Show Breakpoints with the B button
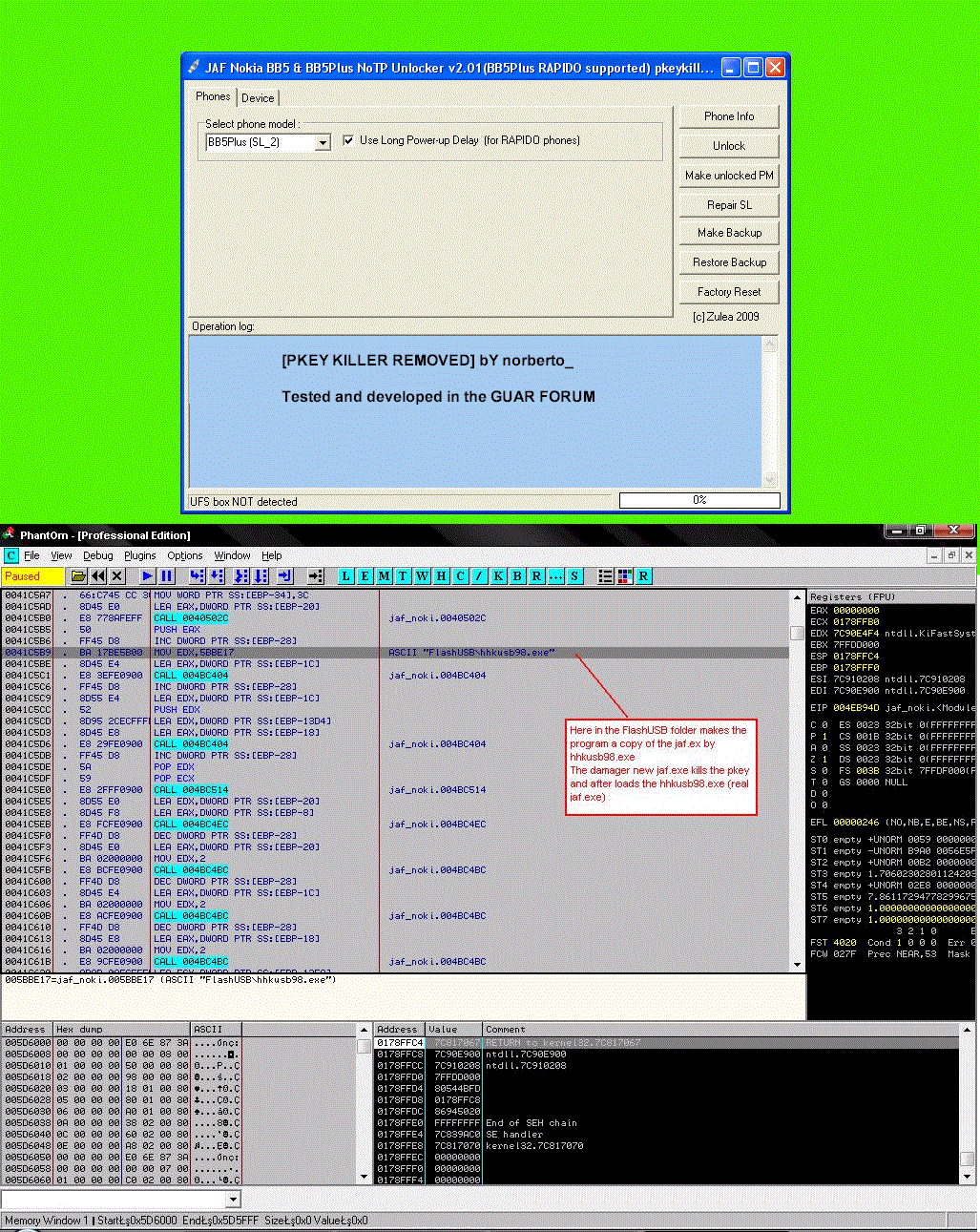The image size is (980, 1232). pyautogui.click(x=517, y=576)
